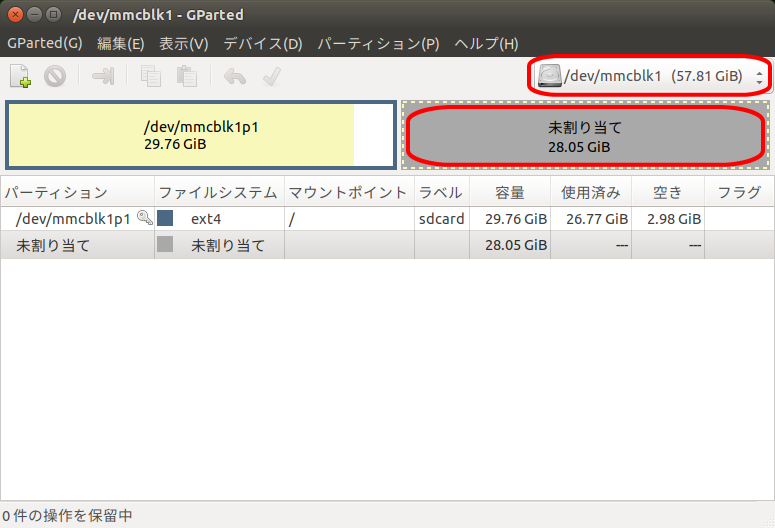Click the key icon beside /dev/mmcblk1p1
The height and width of the screenshot is (528, 775).
point(144,217)
